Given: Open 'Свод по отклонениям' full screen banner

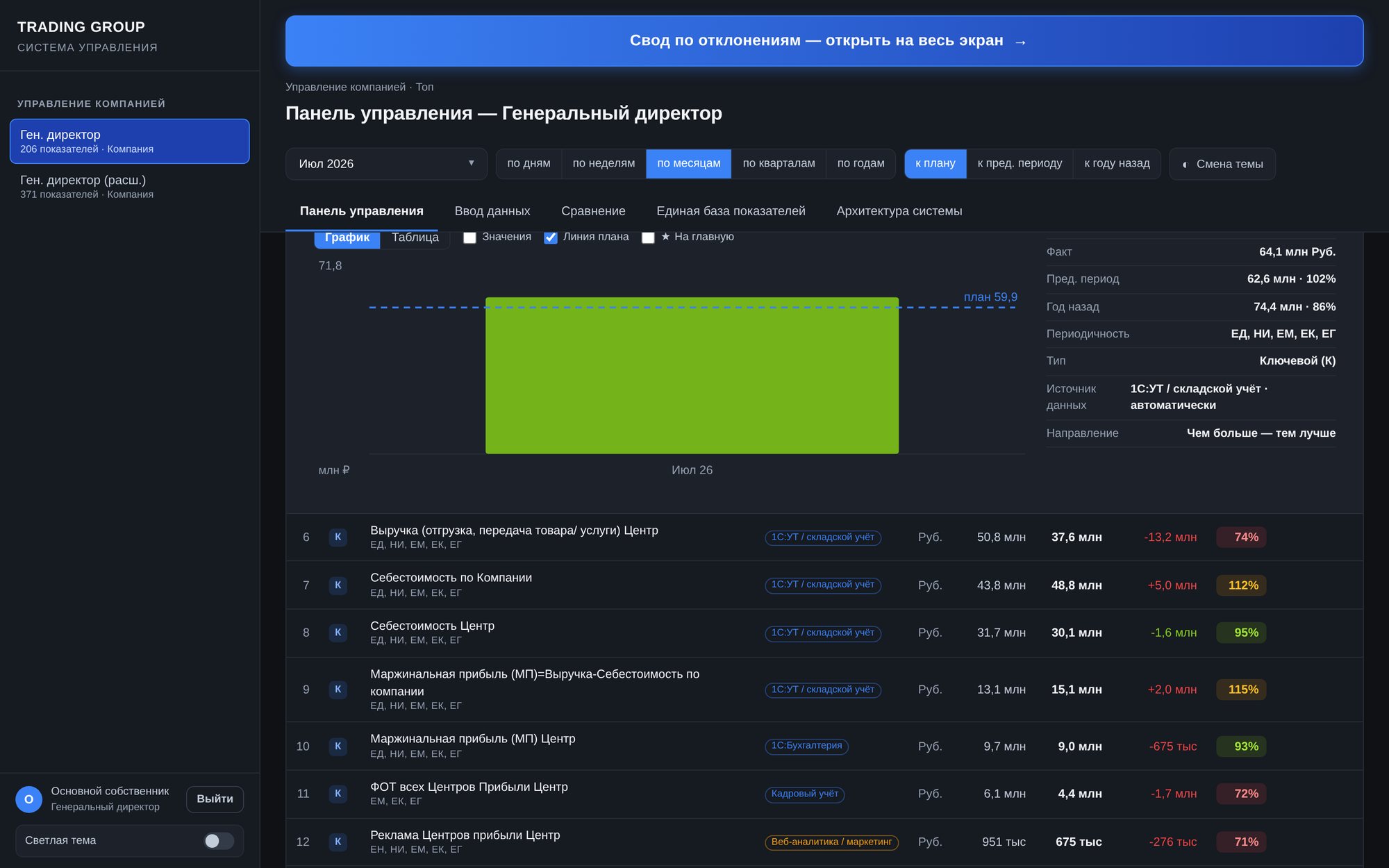Looking at the screenshot, I should pyautogui.click(x=824, y=41).
